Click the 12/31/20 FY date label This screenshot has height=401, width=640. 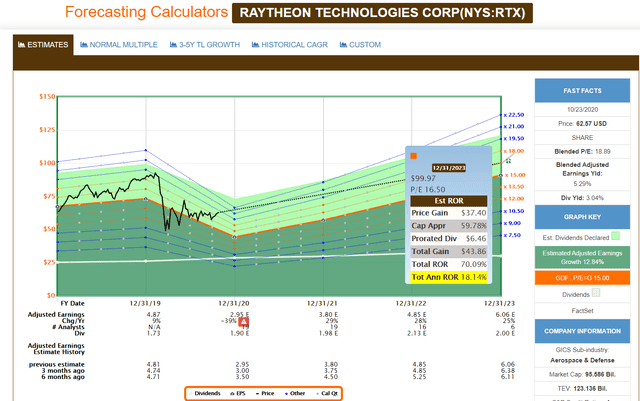[x=233, y=303]
